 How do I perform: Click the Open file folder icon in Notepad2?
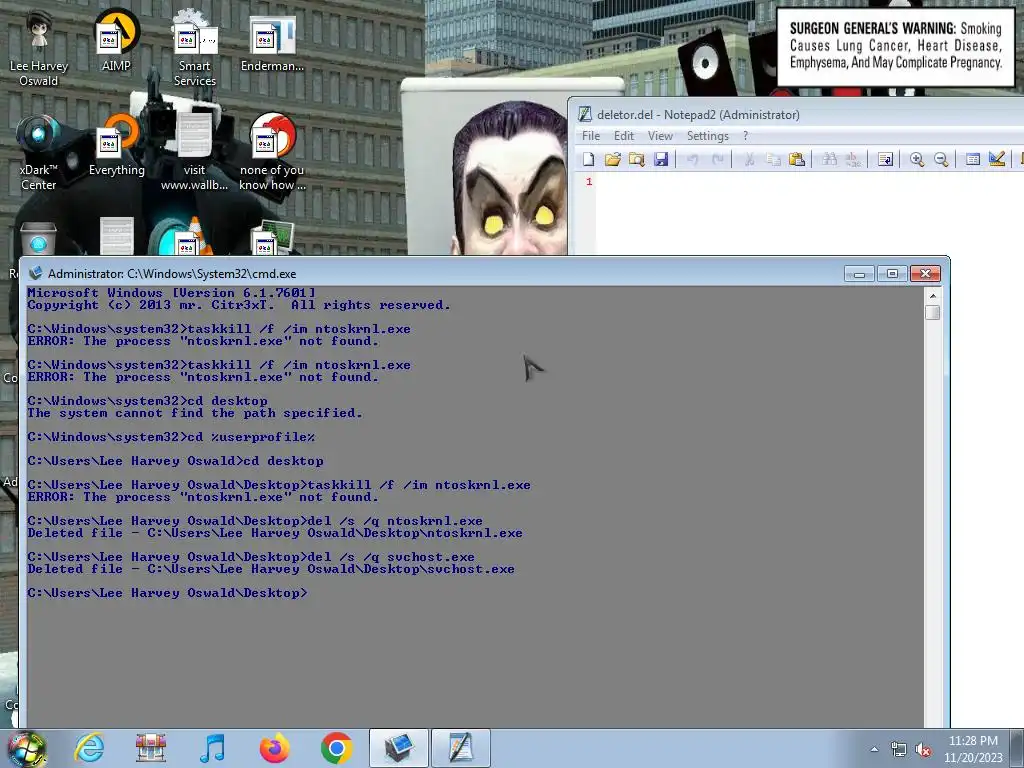[x=613, y=159]
